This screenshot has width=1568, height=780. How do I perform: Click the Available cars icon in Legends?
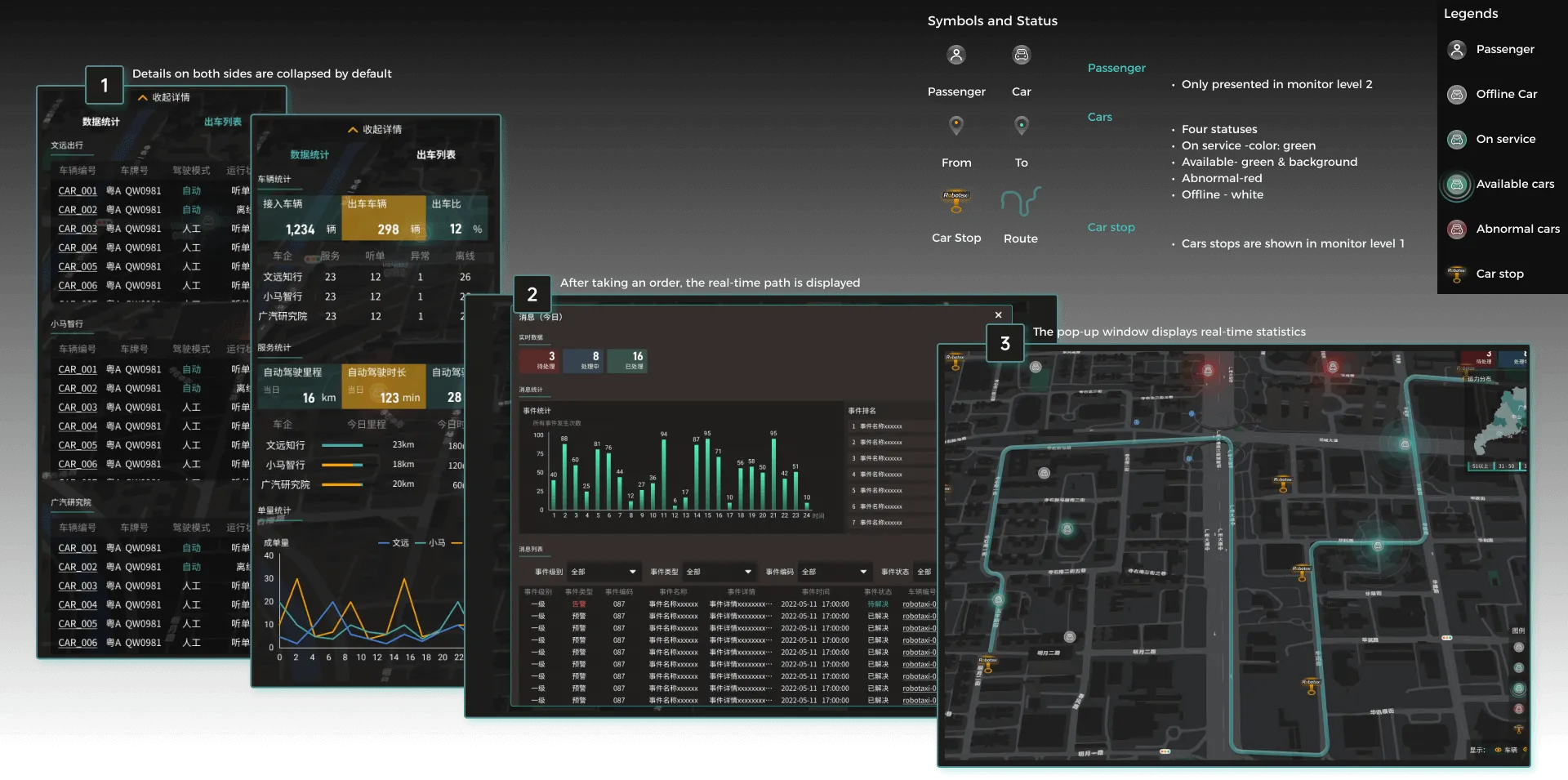coord(1457,185)
